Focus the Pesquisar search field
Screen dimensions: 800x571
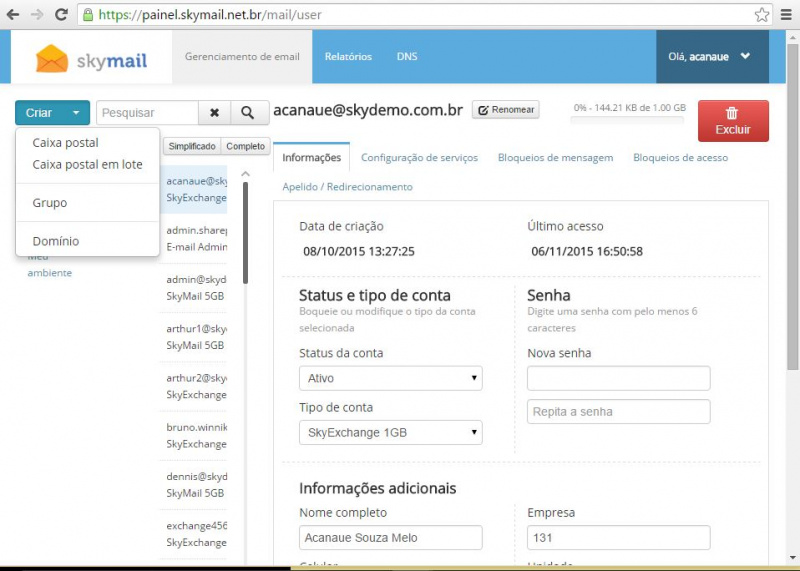(147, 113)
